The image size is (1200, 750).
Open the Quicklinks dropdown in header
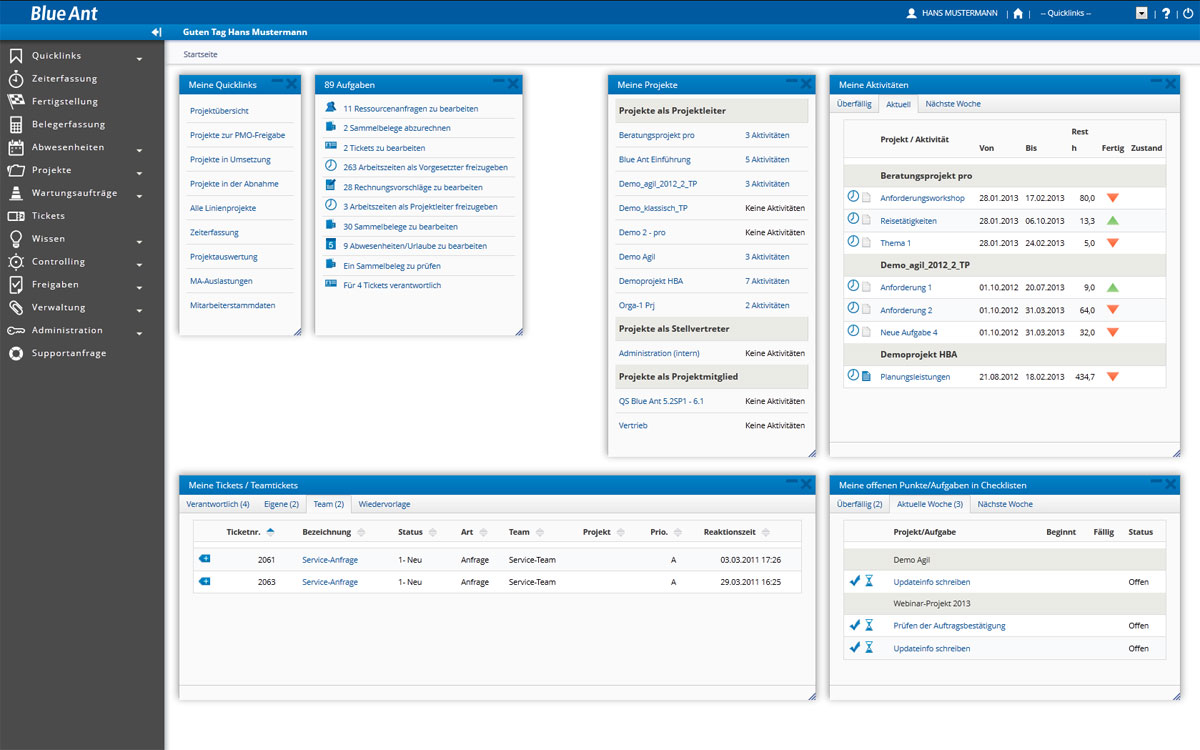1141,14
